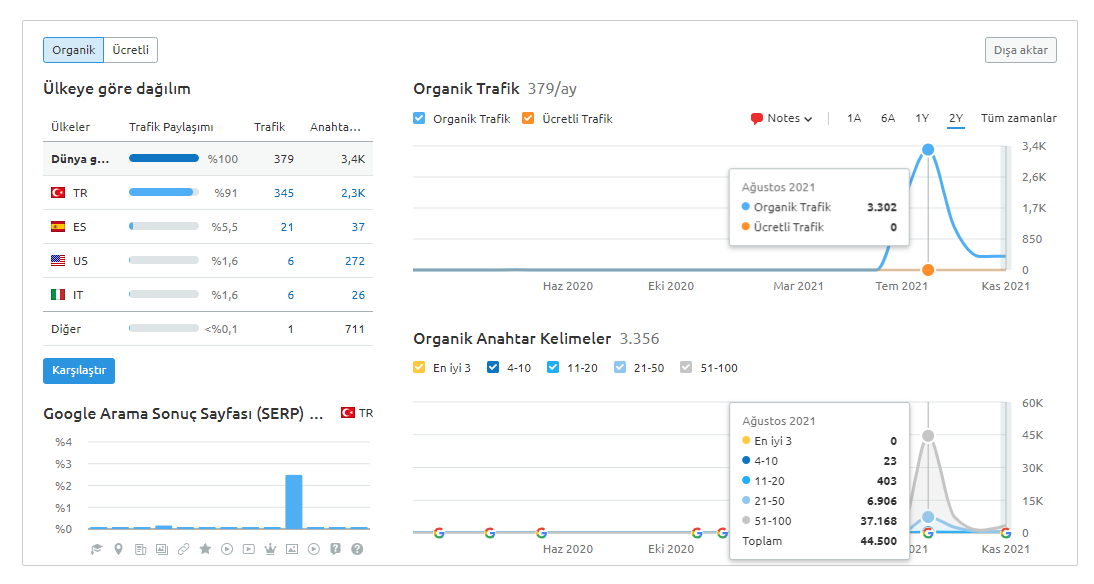Open the ES keywords value 37
1094x584 pixels.
point(358,227)
